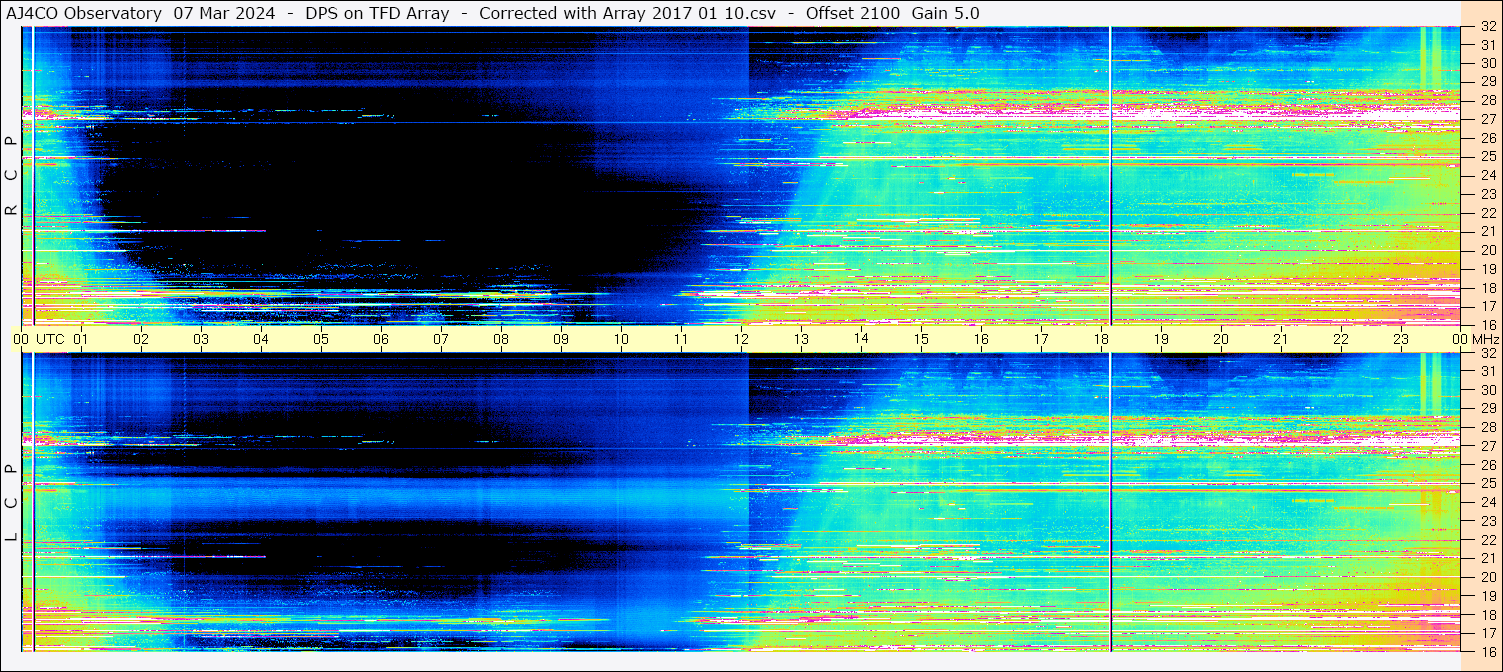Click the AJ4CO Observatory title text

coord(84,13)
